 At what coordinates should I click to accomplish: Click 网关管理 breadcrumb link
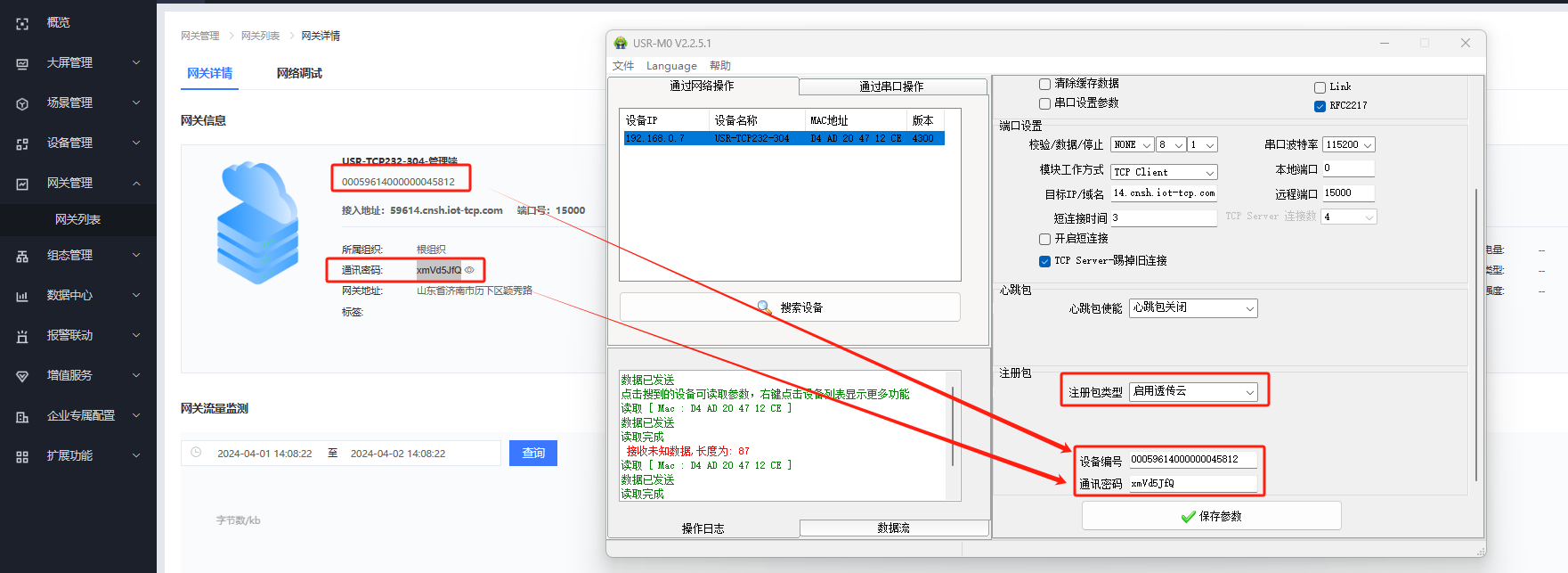(x=200, y=36)
